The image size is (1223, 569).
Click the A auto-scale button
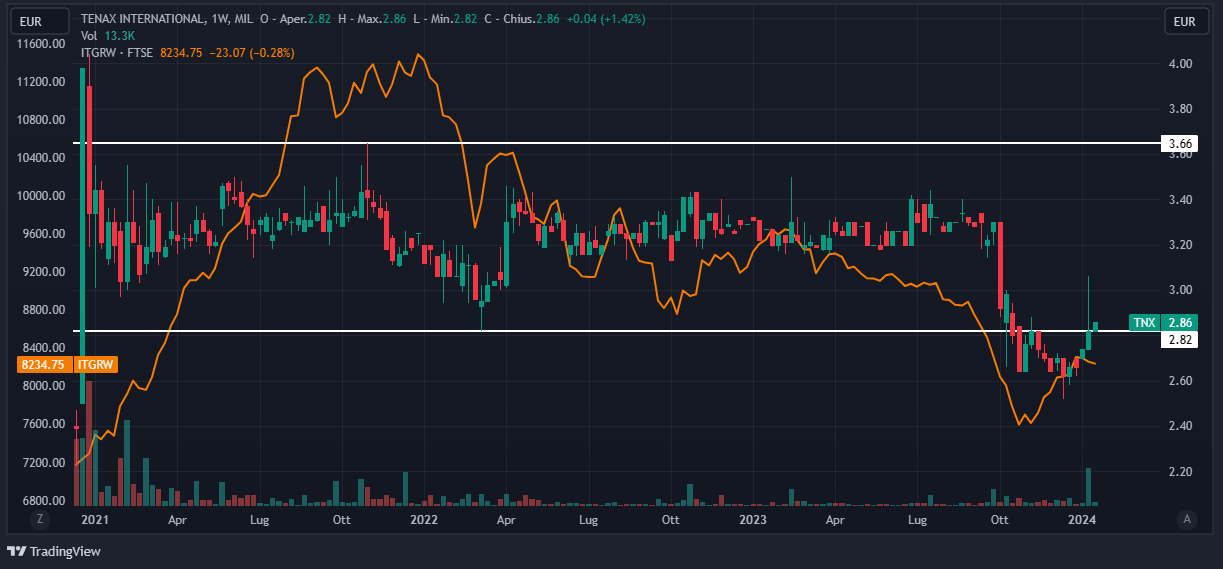pyautogui.click(x=1187, y=519)
